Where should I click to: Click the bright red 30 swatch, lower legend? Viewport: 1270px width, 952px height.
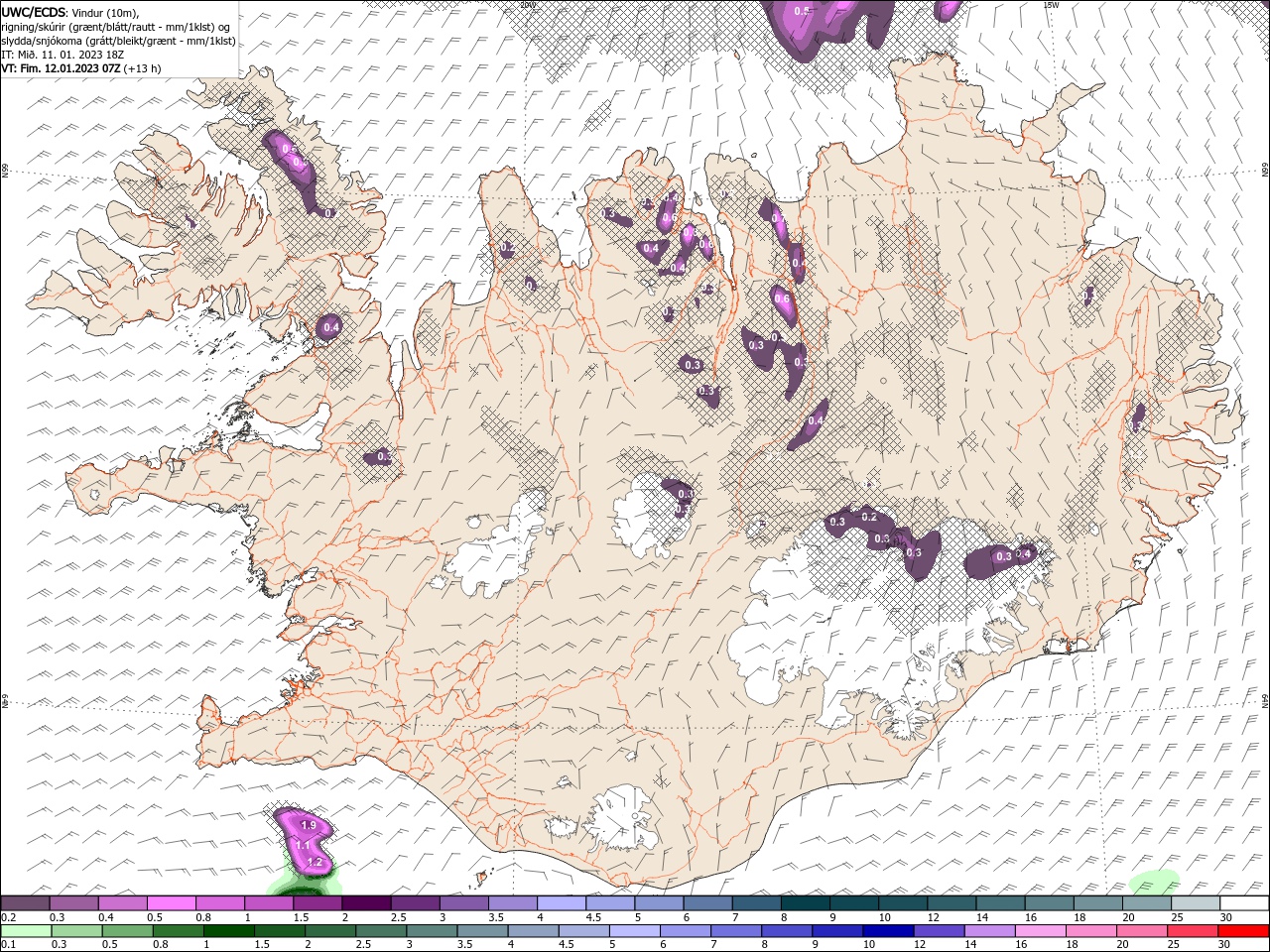click(1243, 931)
